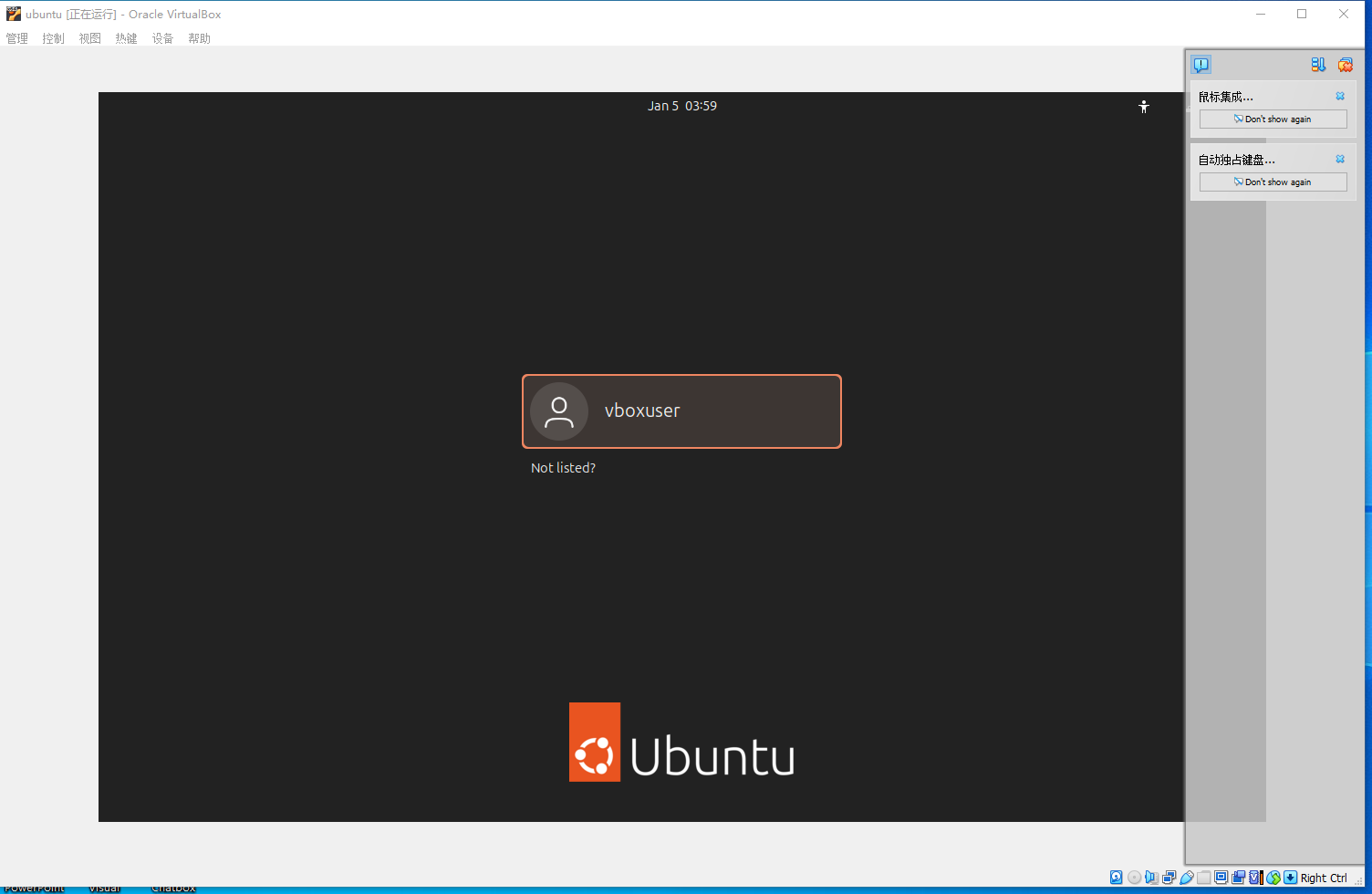Click Don't show again for 自动独占键盘
The width and height of the screenshot is (1372, 894).
point(1273,182)
